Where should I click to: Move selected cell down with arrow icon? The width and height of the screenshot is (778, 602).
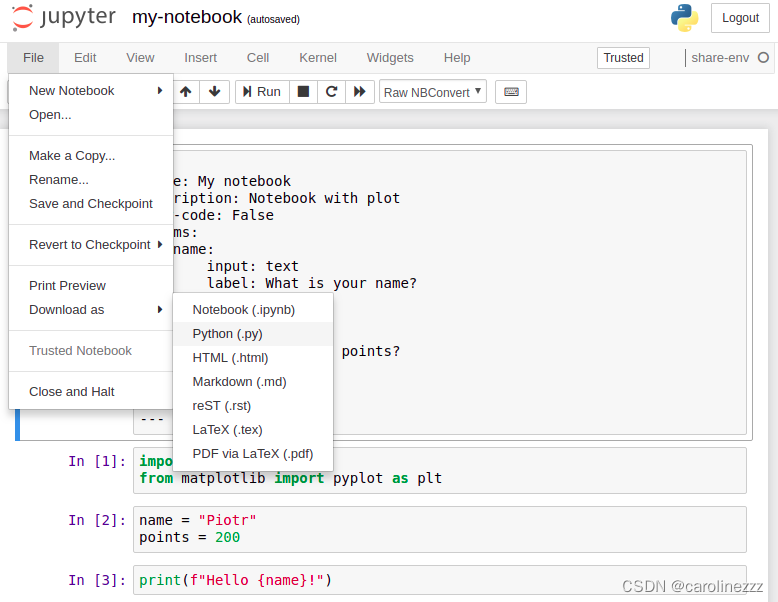[214, 92]
